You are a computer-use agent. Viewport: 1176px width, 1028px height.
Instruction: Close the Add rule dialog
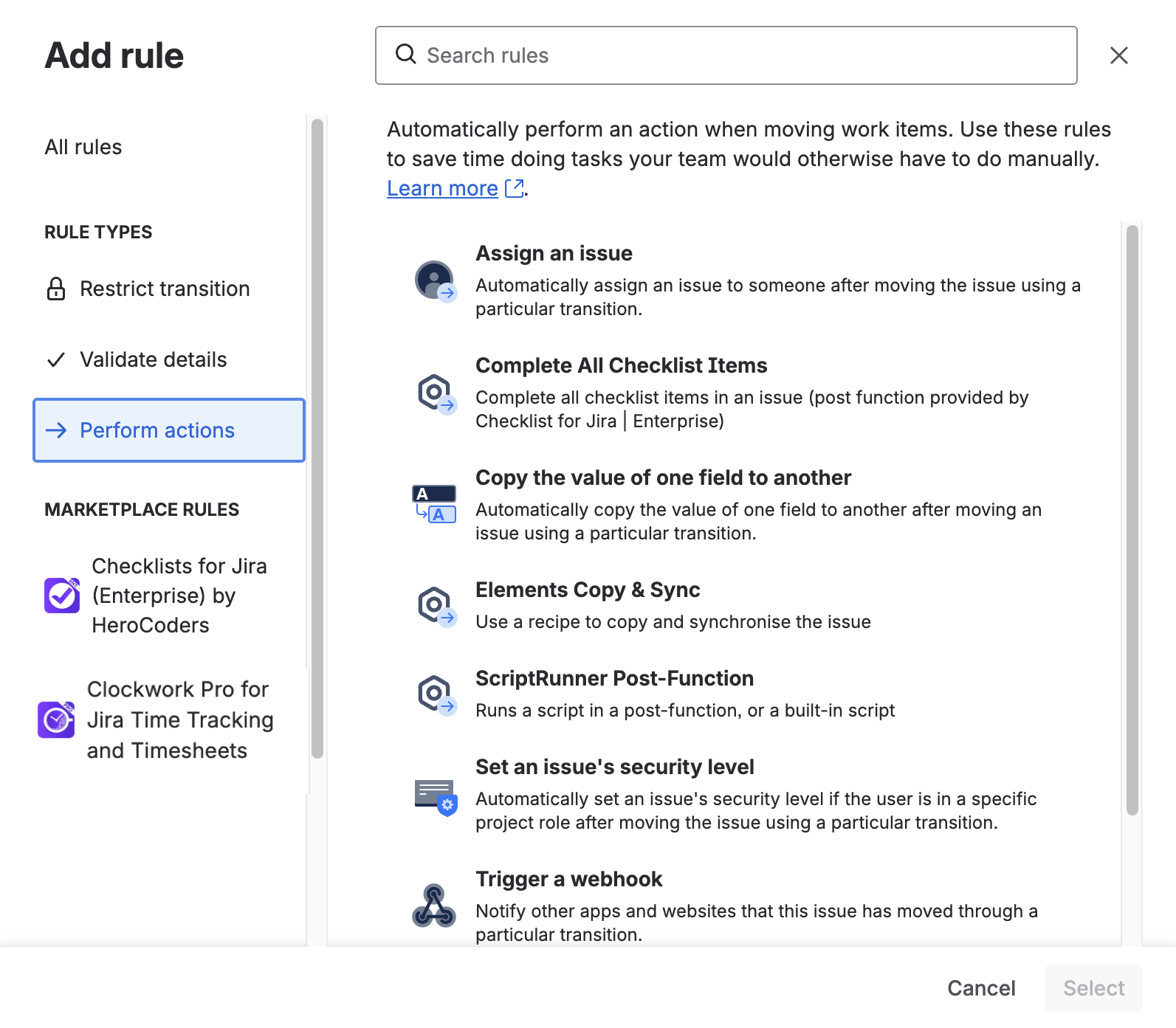[x=1118, y=55]
